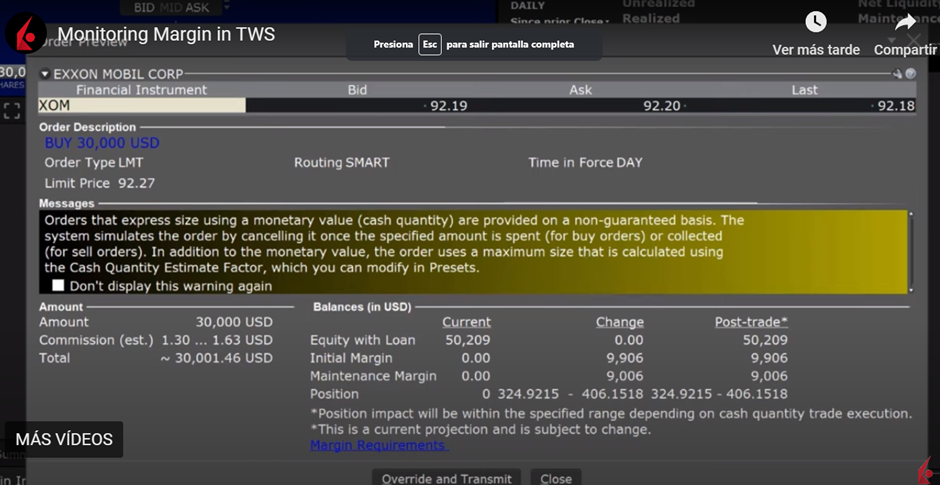Click the Interactive Brokers channel logo
The height and width of the screenshot is (485, 940).
[x=25, y=35]
